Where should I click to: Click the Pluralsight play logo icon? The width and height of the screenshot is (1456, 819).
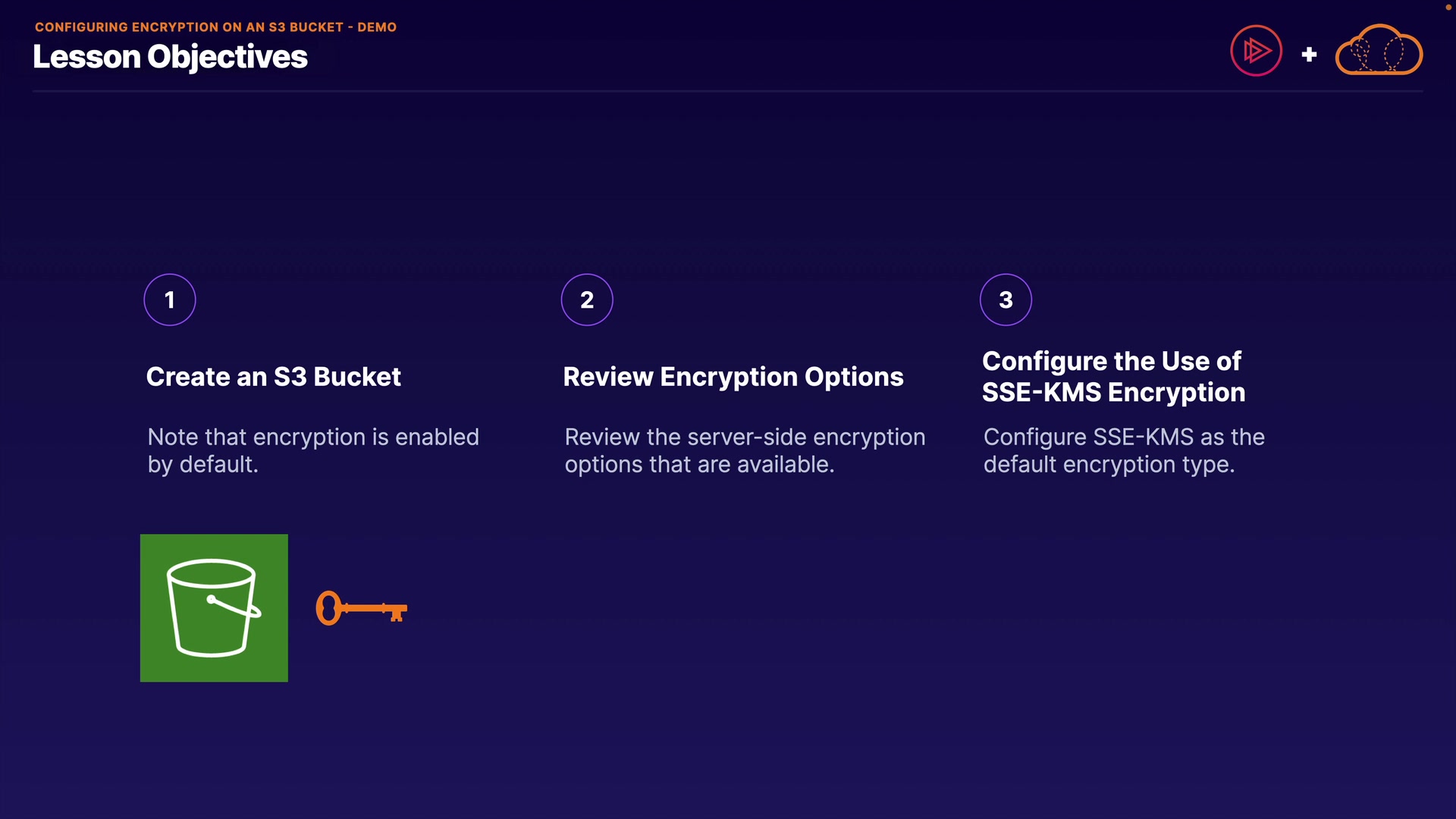pos(1256,51)
